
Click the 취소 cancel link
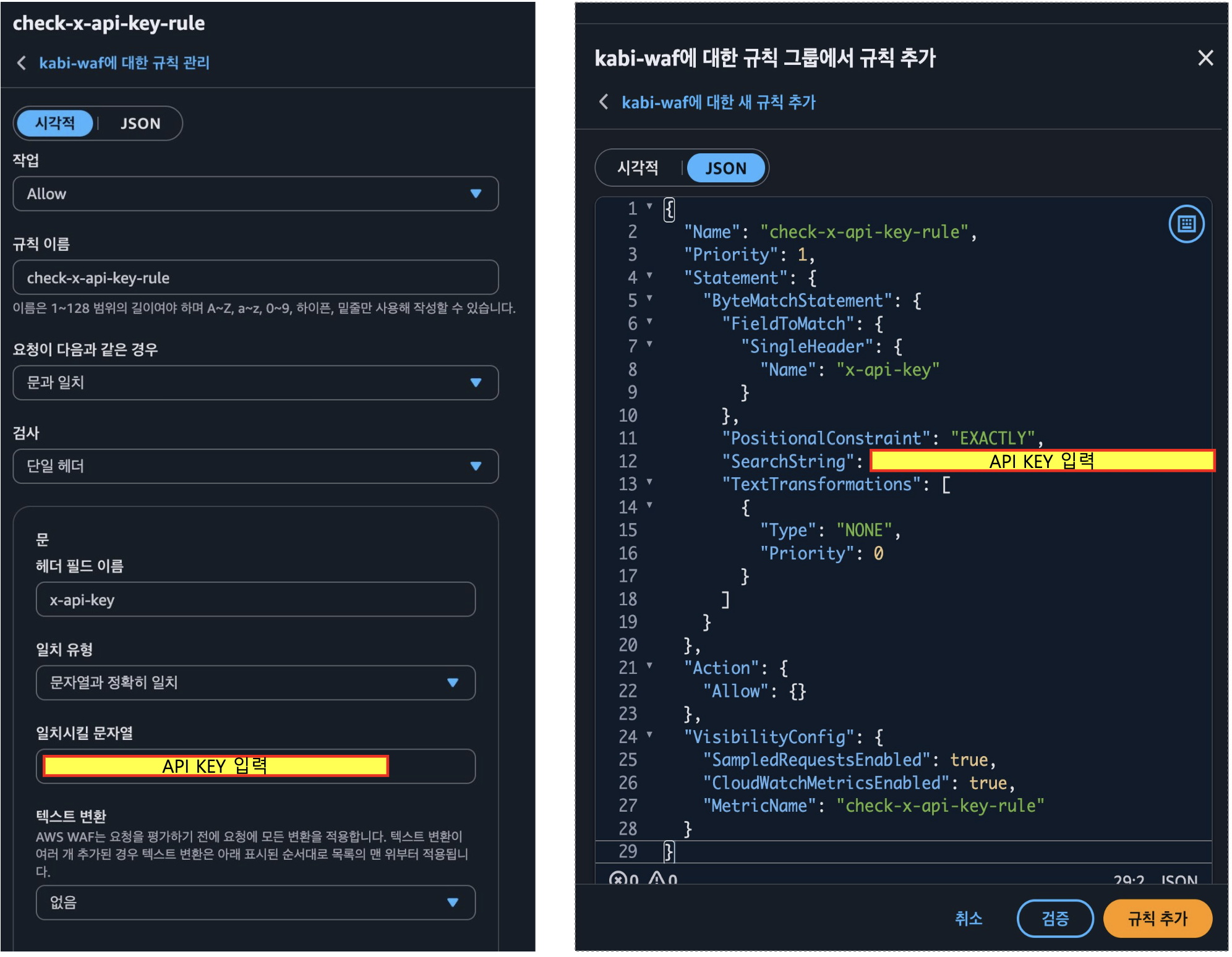(x=968, y=918)
